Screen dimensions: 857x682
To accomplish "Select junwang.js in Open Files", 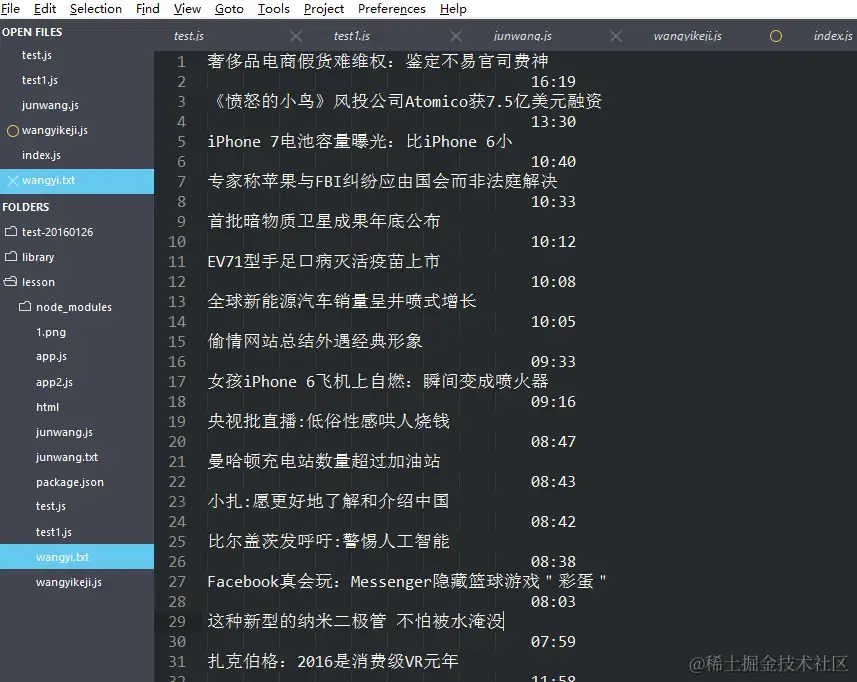I will coord(50,105).
